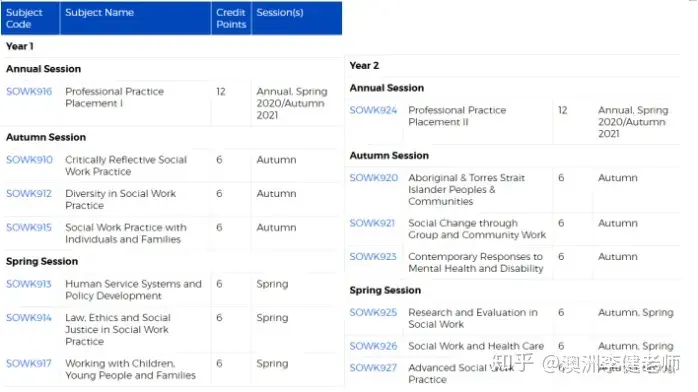This screenshot has height=392, width=698.
Task: Click the Subject Name column header
Action: pyautogui.click(x=135, y=18)
